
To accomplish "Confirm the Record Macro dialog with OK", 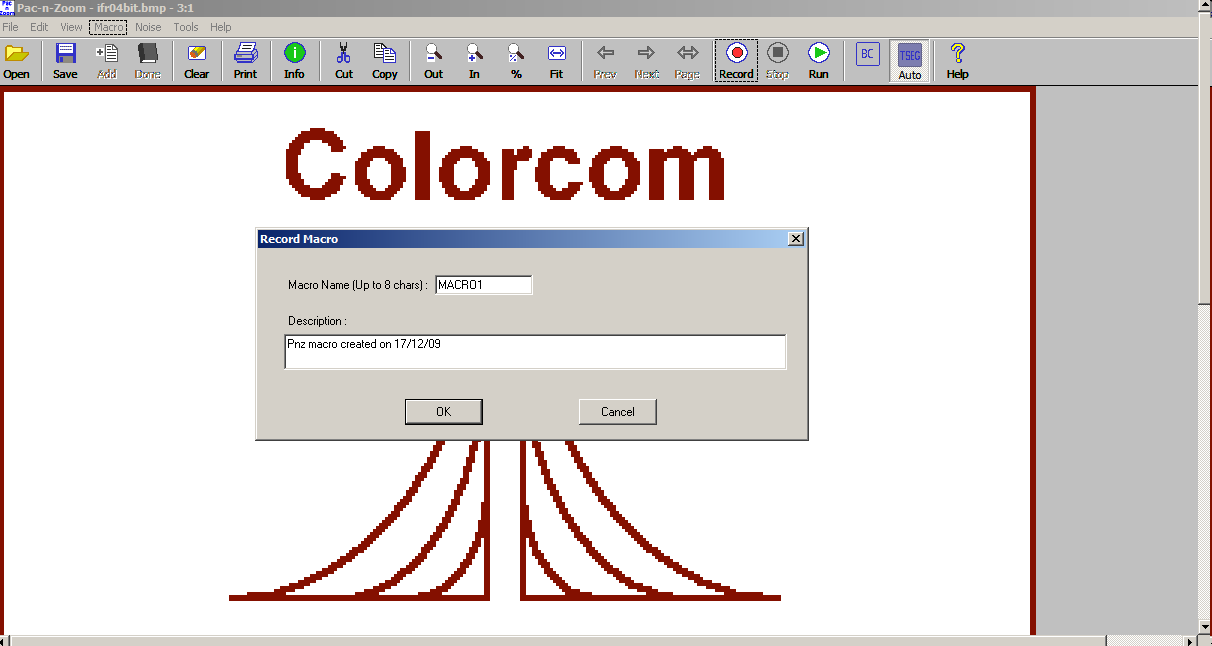I will coord(443,412).
